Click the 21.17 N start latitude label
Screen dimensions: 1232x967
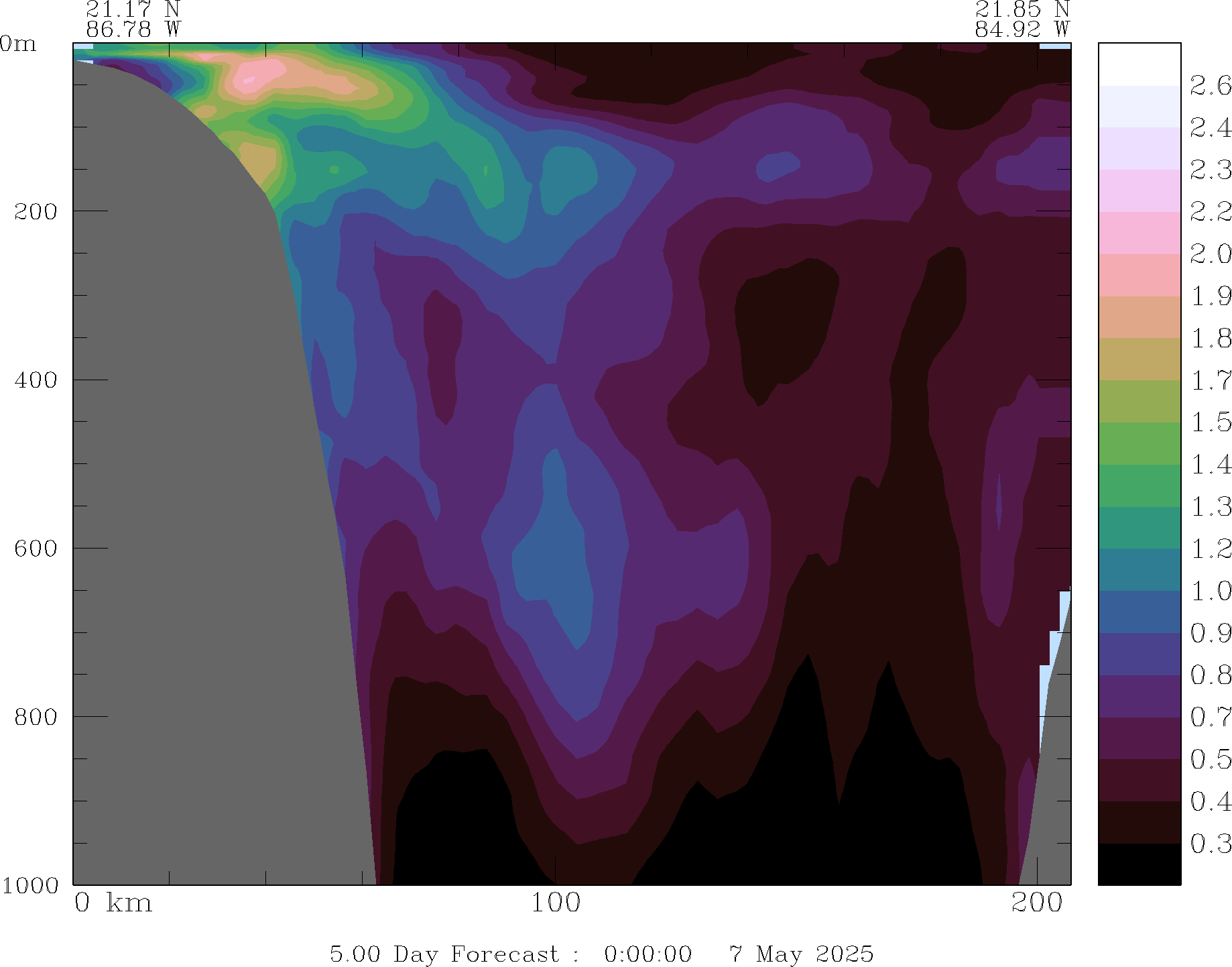(x=133, y=9)
